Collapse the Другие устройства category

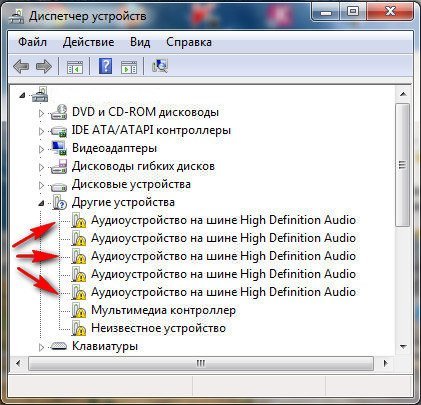tap(41, 203)
